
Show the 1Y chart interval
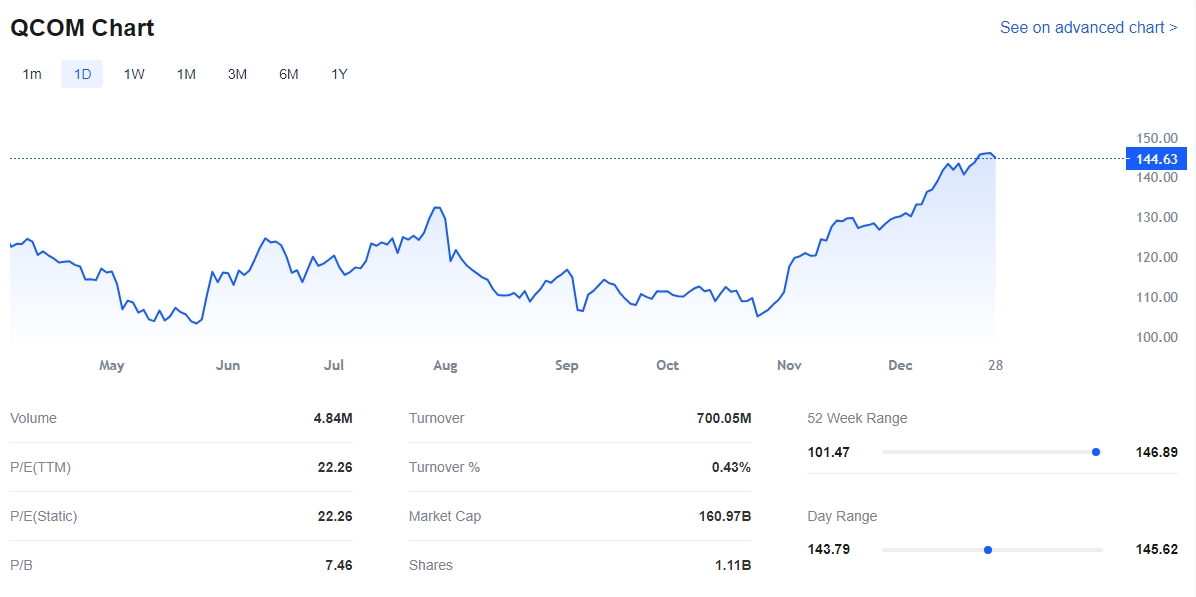339,74
